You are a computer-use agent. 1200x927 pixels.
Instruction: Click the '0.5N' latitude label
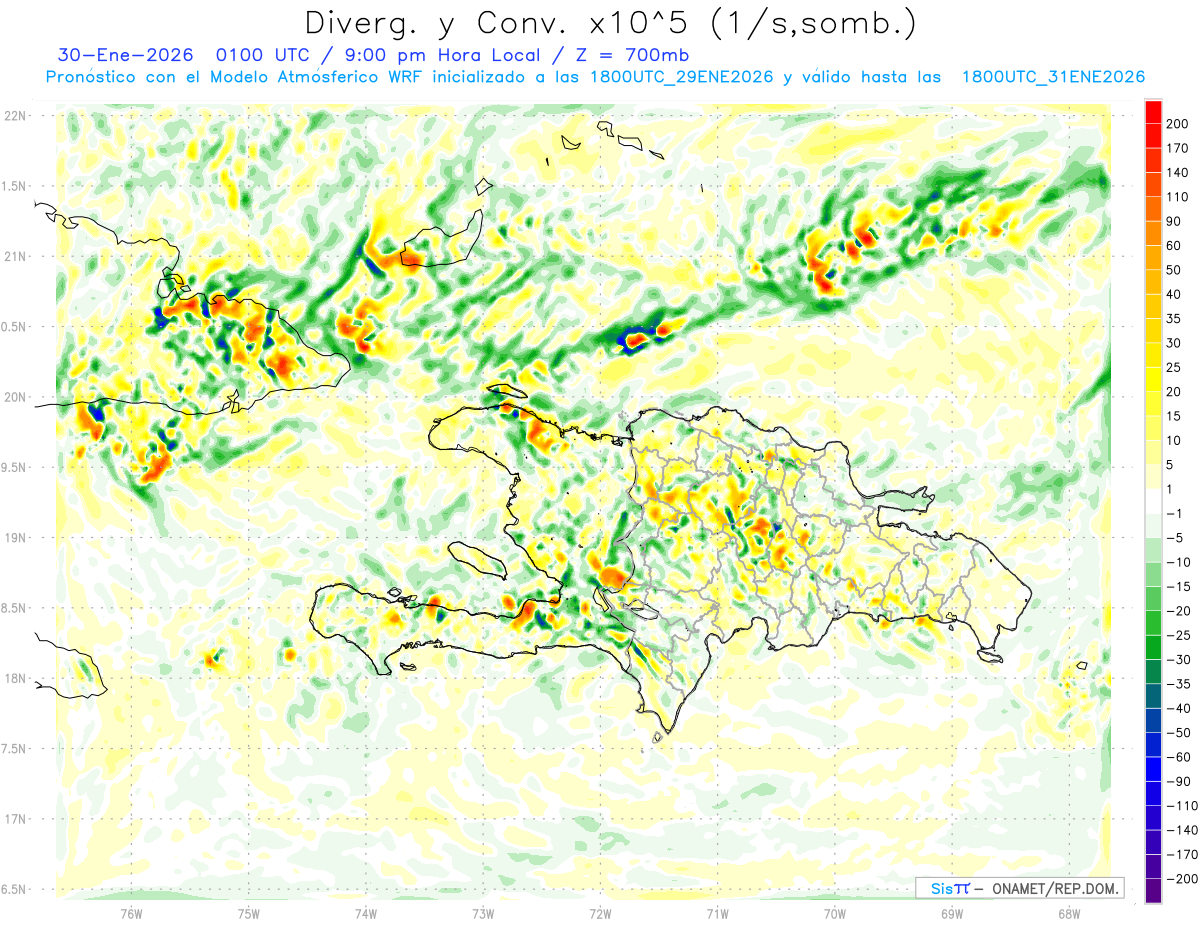tap(14, 327)
